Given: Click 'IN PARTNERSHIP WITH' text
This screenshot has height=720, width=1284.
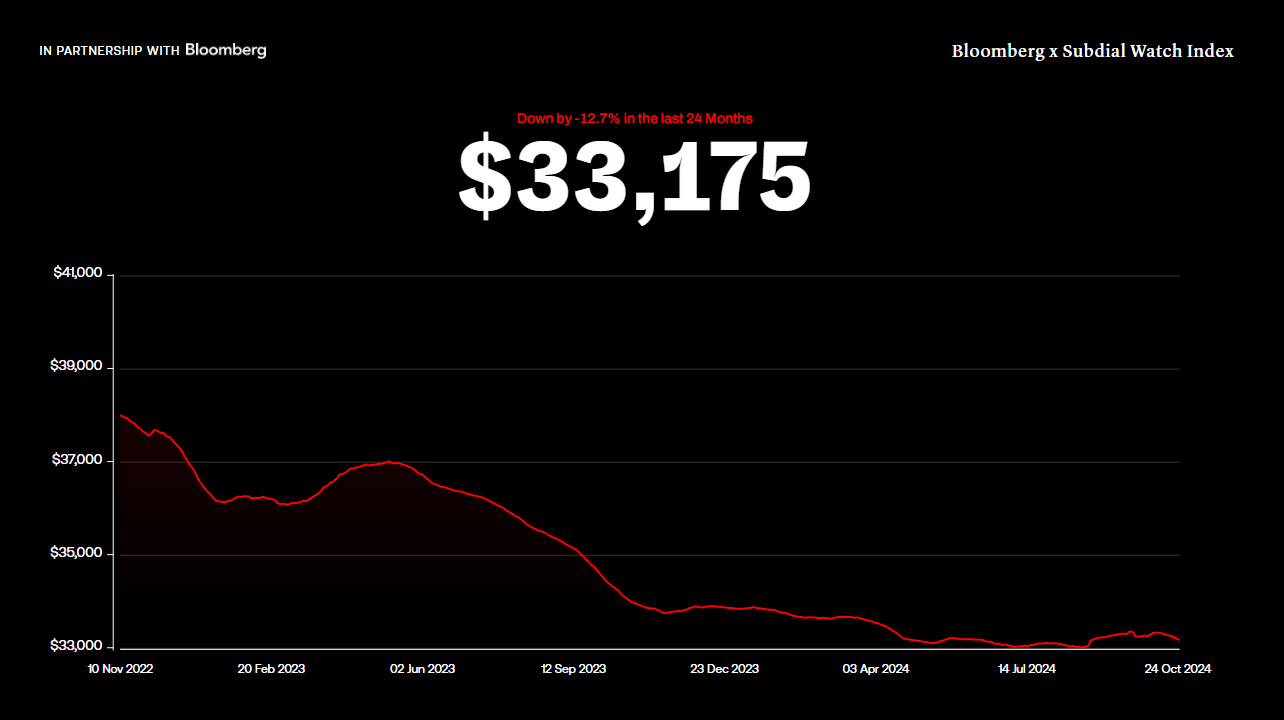Looking at the screenshot, I should [x=110, y=50].
